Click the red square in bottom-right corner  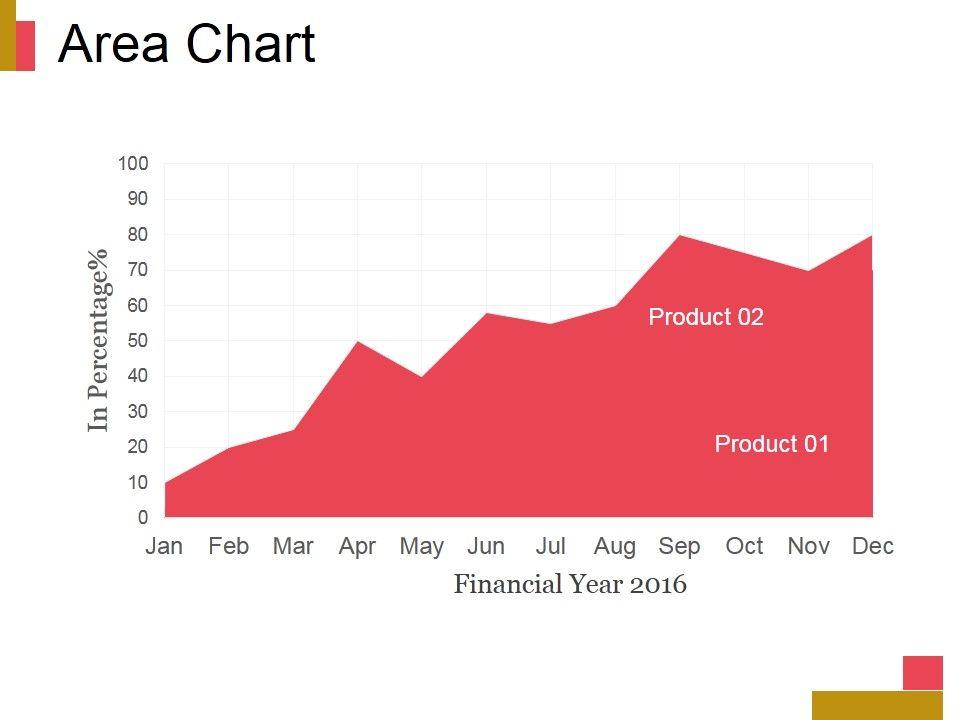click(922, 672)
